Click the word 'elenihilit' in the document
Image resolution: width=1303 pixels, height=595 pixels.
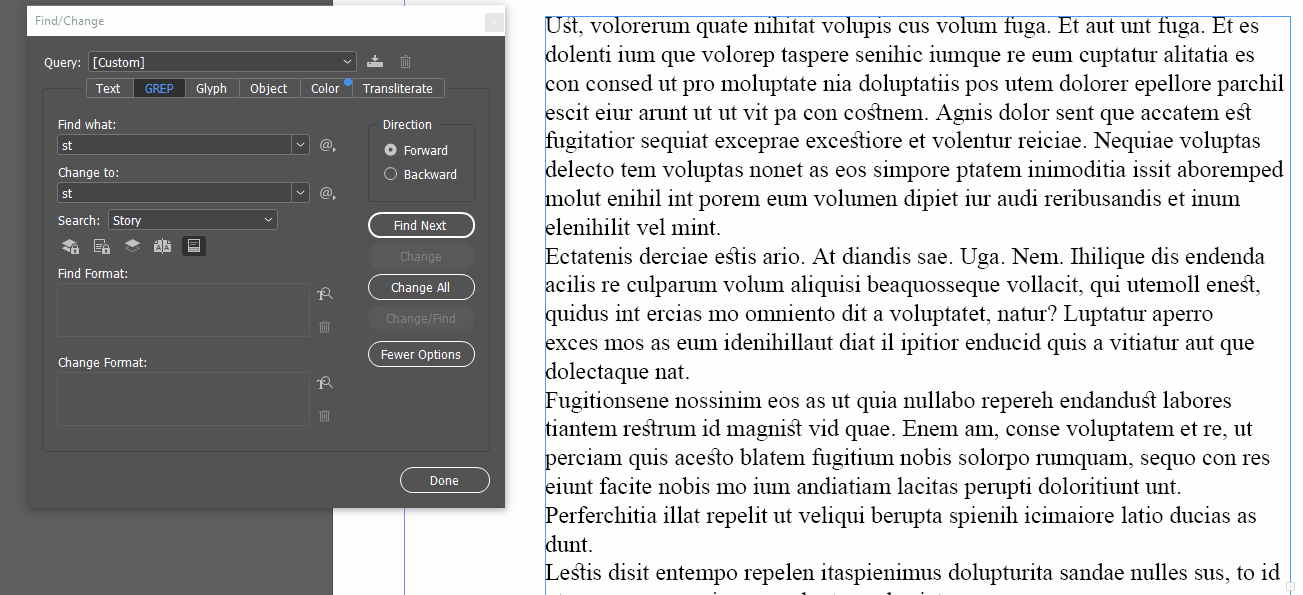588,227
